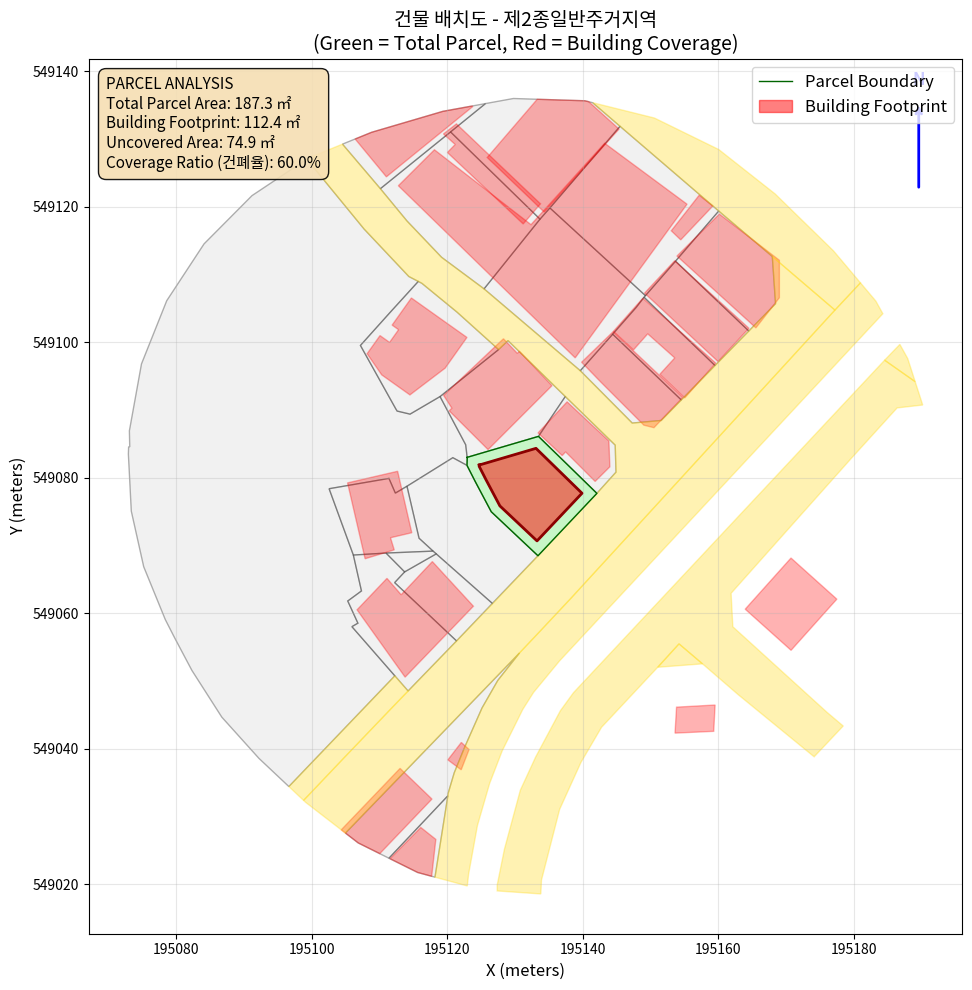972x990 pixels.
Task: Click the PARCEL ANALYSIS heading in info box
Action: tap(169, 83)
